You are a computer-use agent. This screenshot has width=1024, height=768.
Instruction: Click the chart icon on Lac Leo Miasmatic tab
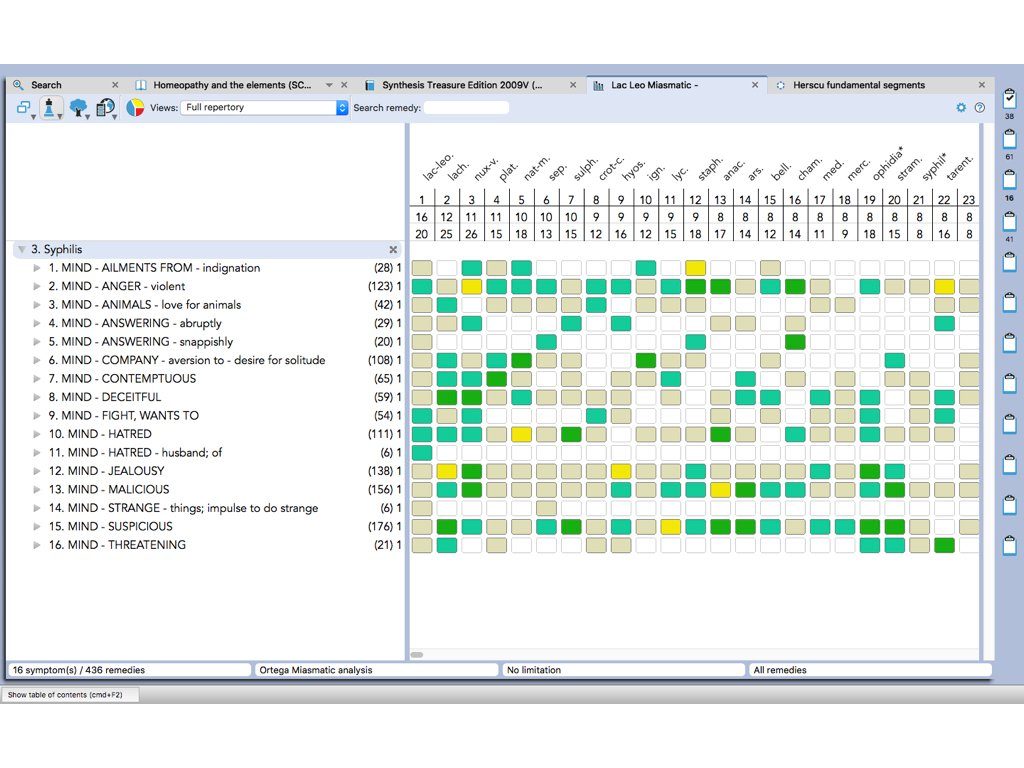coord(598,85)
